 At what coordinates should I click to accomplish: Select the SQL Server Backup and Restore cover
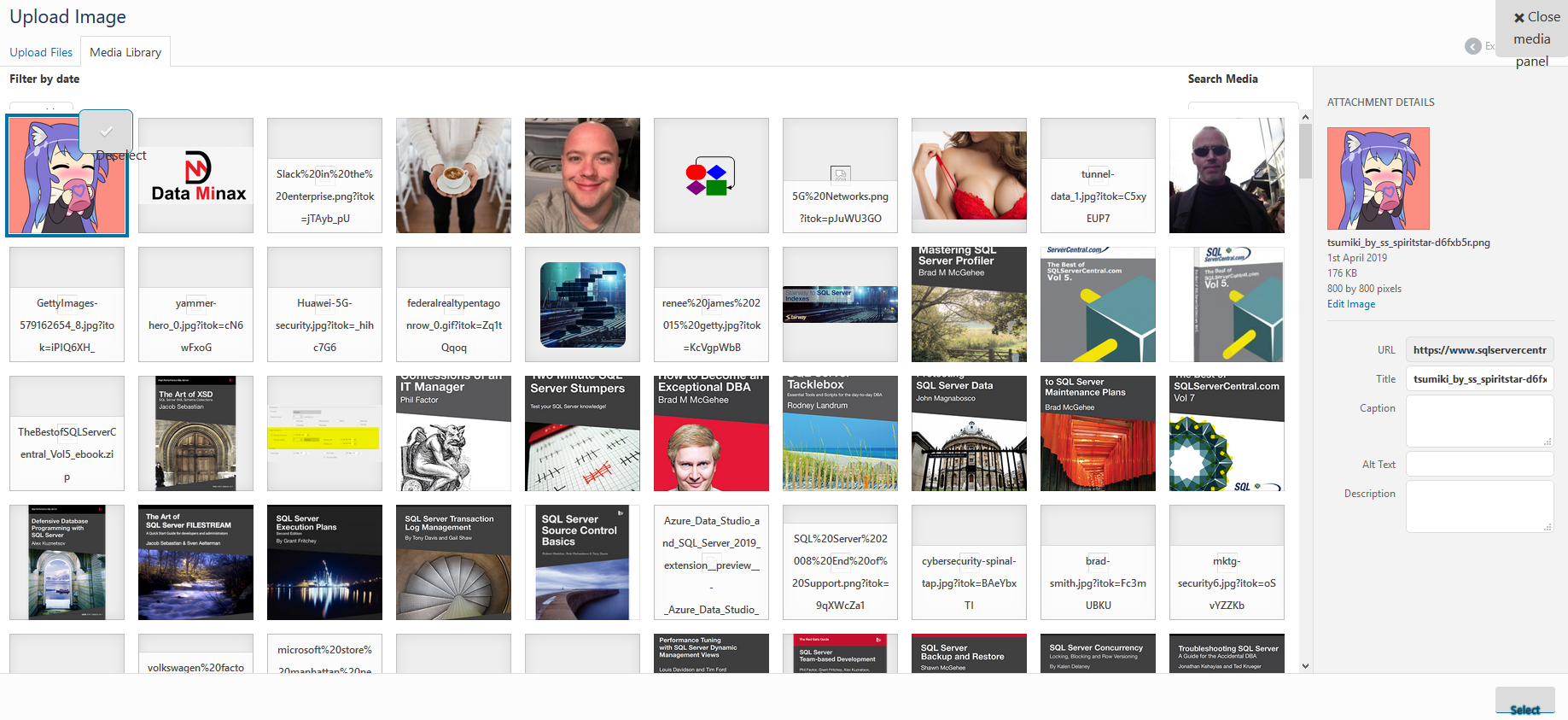(970, 653)
